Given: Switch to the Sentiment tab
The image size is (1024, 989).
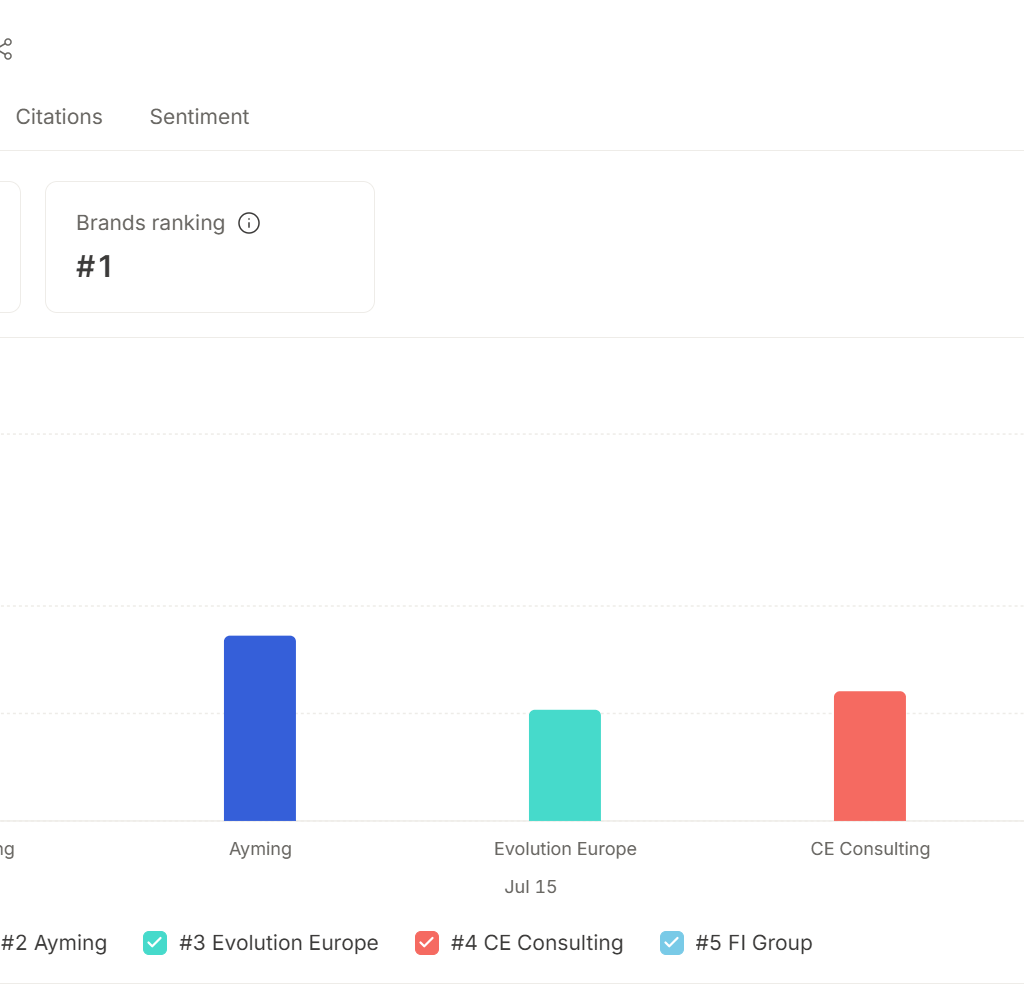Looking at the screenshot, I should 199,117.
